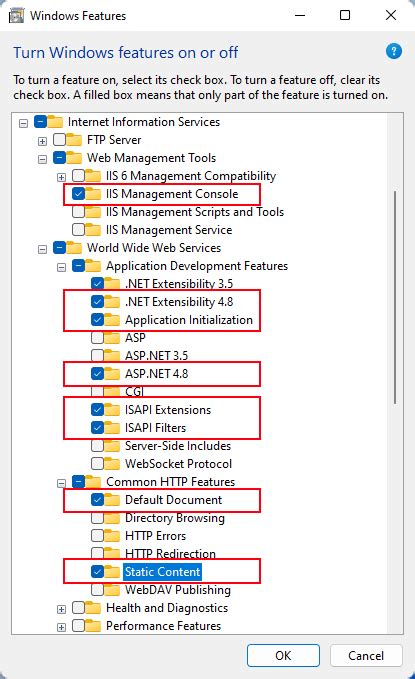Viewport: 415px width, 679px height.
Task: Uncheck the Static Content checkbox
Action: 97,572
